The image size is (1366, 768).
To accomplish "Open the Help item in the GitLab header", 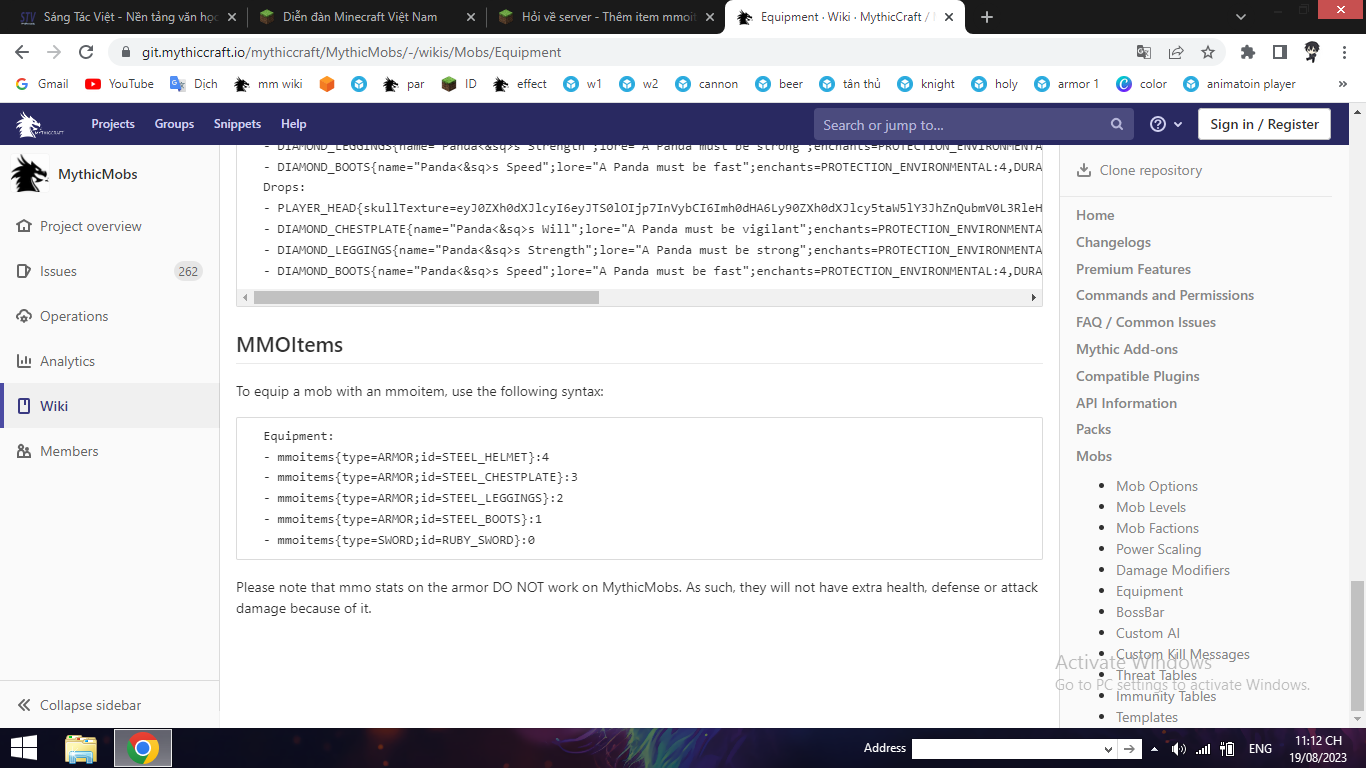I will pyautogui.click(x=294, y=124).
